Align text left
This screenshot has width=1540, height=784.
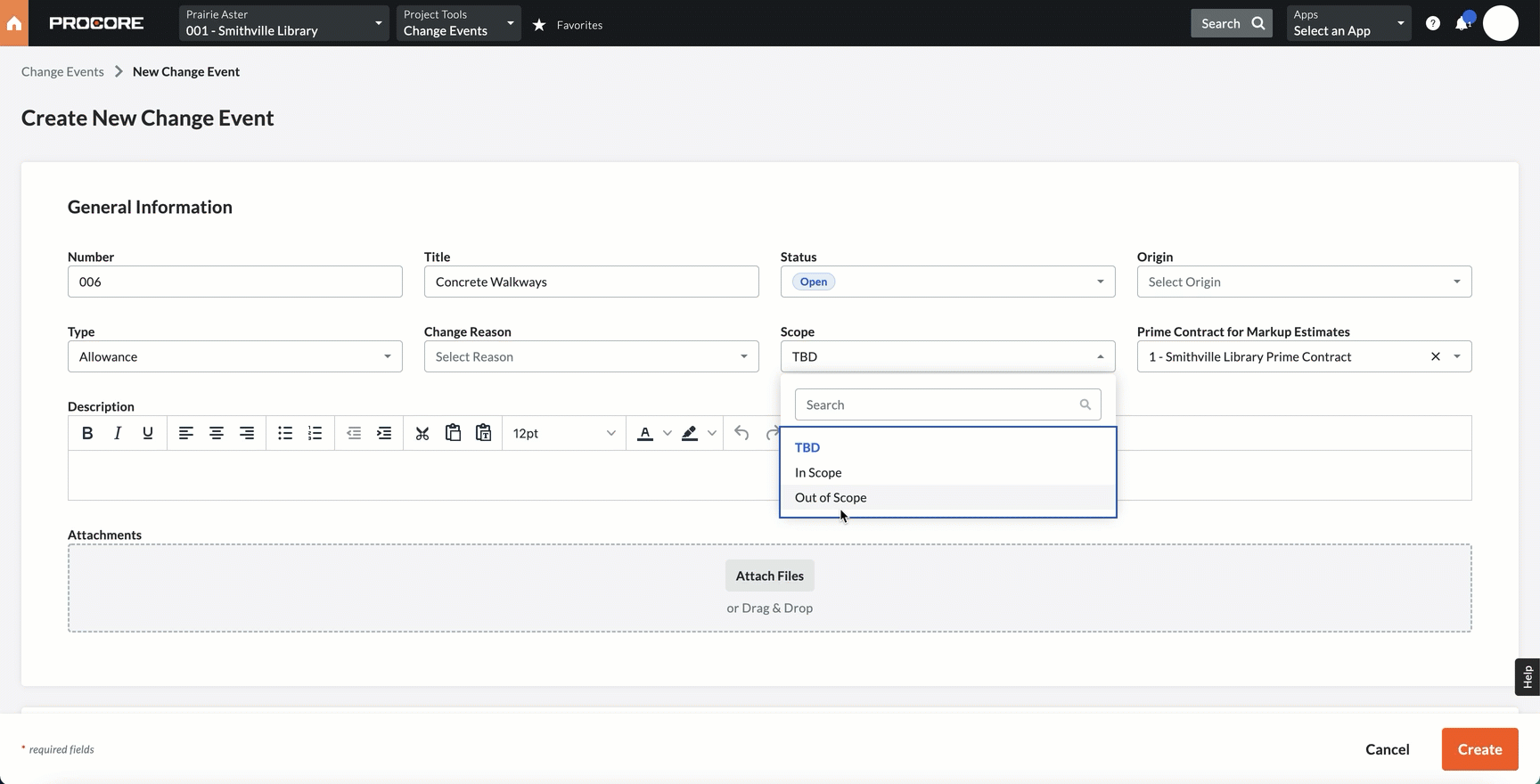[186, 433]
